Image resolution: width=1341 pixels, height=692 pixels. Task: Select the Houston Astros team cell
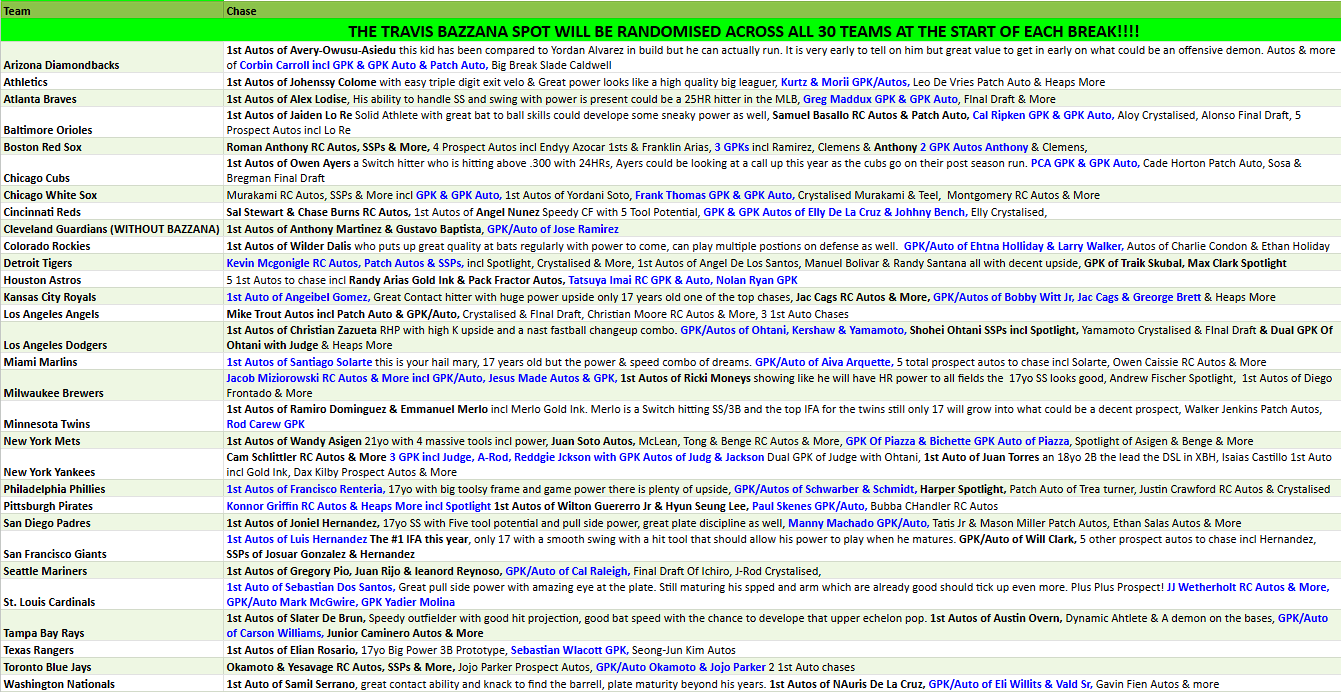(112, 280)
